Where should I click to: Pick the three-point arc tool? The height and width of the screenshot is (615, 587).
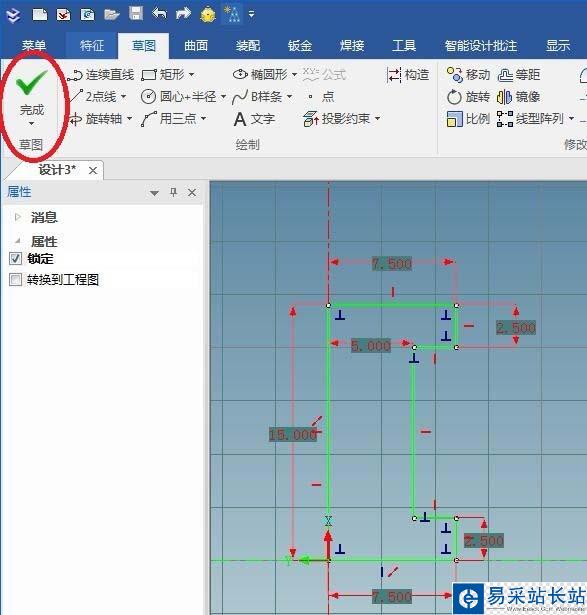(169, 118)
